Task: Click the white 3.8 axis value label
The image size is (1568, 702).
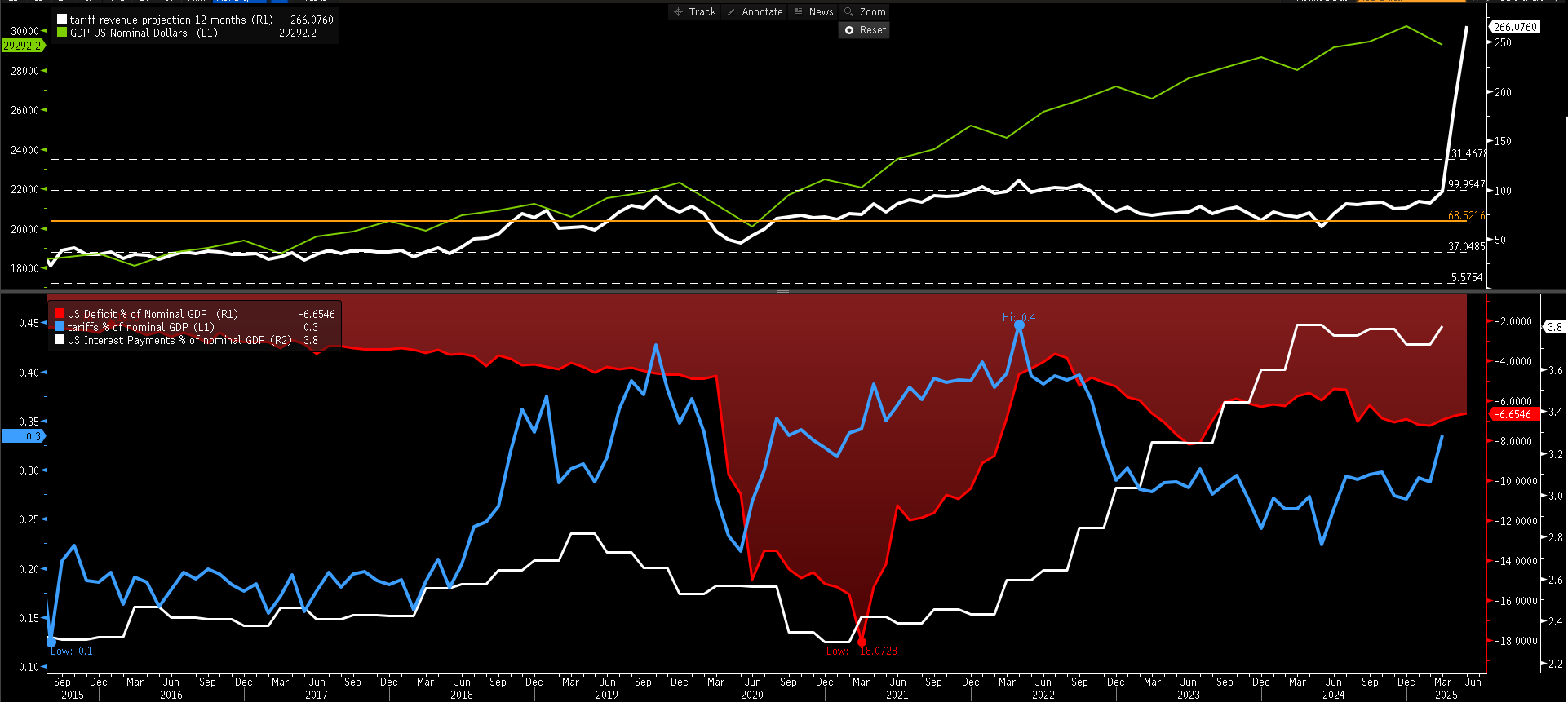Action: tap(1554, 327)
